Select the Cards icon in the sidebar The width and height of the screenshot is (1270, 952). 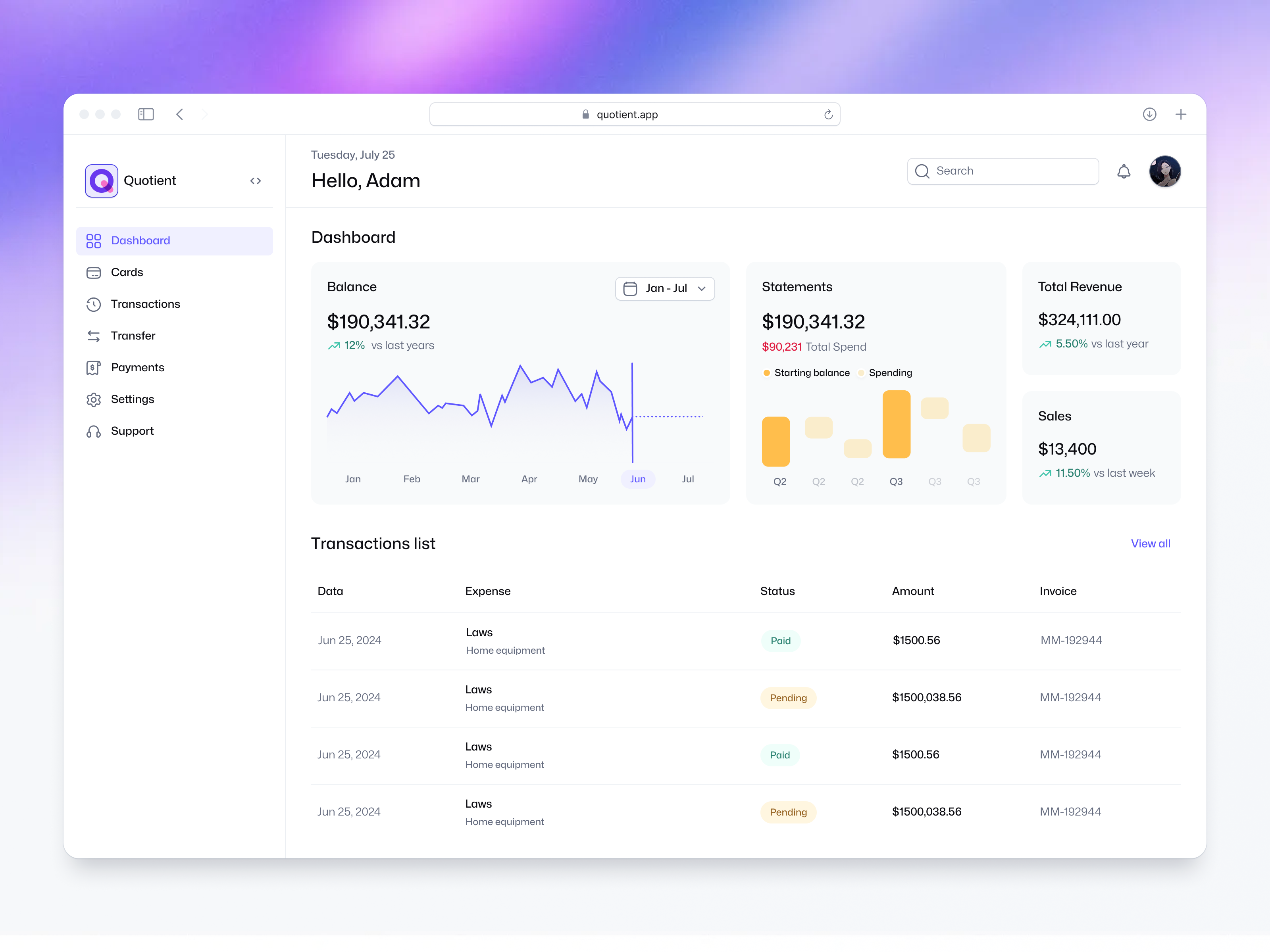click(94, 273)
